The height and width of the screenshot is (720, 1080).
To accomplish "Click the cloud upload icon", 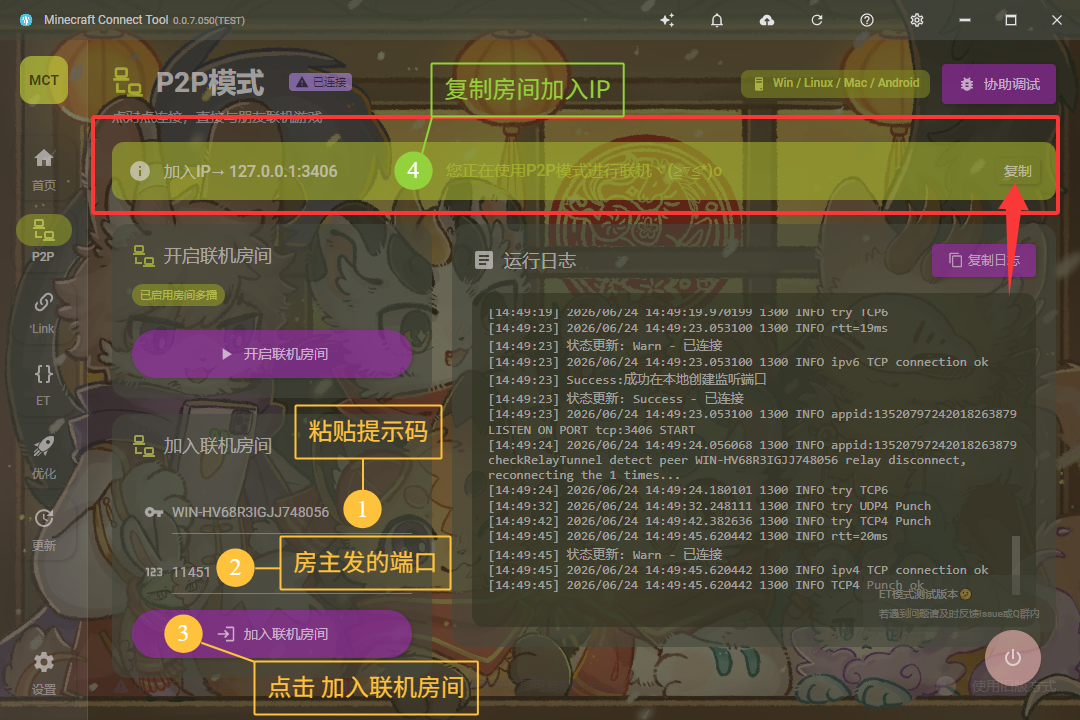I will [x=767, y=20].
